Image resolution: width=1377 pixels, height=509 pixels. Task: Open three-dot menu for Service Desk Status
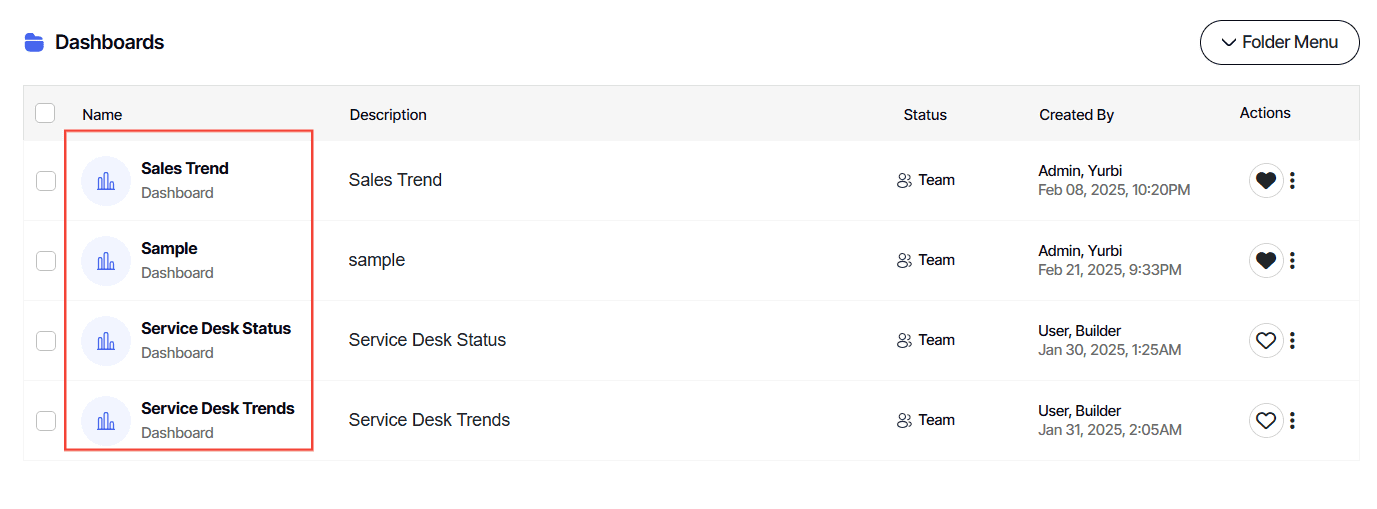(x=1292, y=341)
